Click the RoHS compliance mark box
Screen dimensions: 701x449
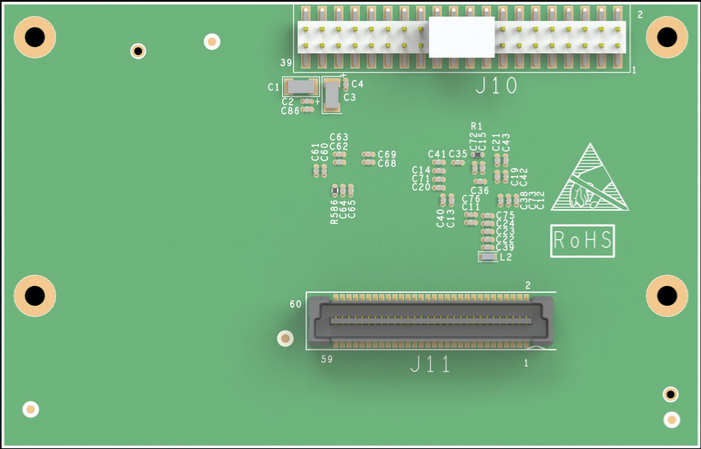pyautogui.click(x=583, y=241)
